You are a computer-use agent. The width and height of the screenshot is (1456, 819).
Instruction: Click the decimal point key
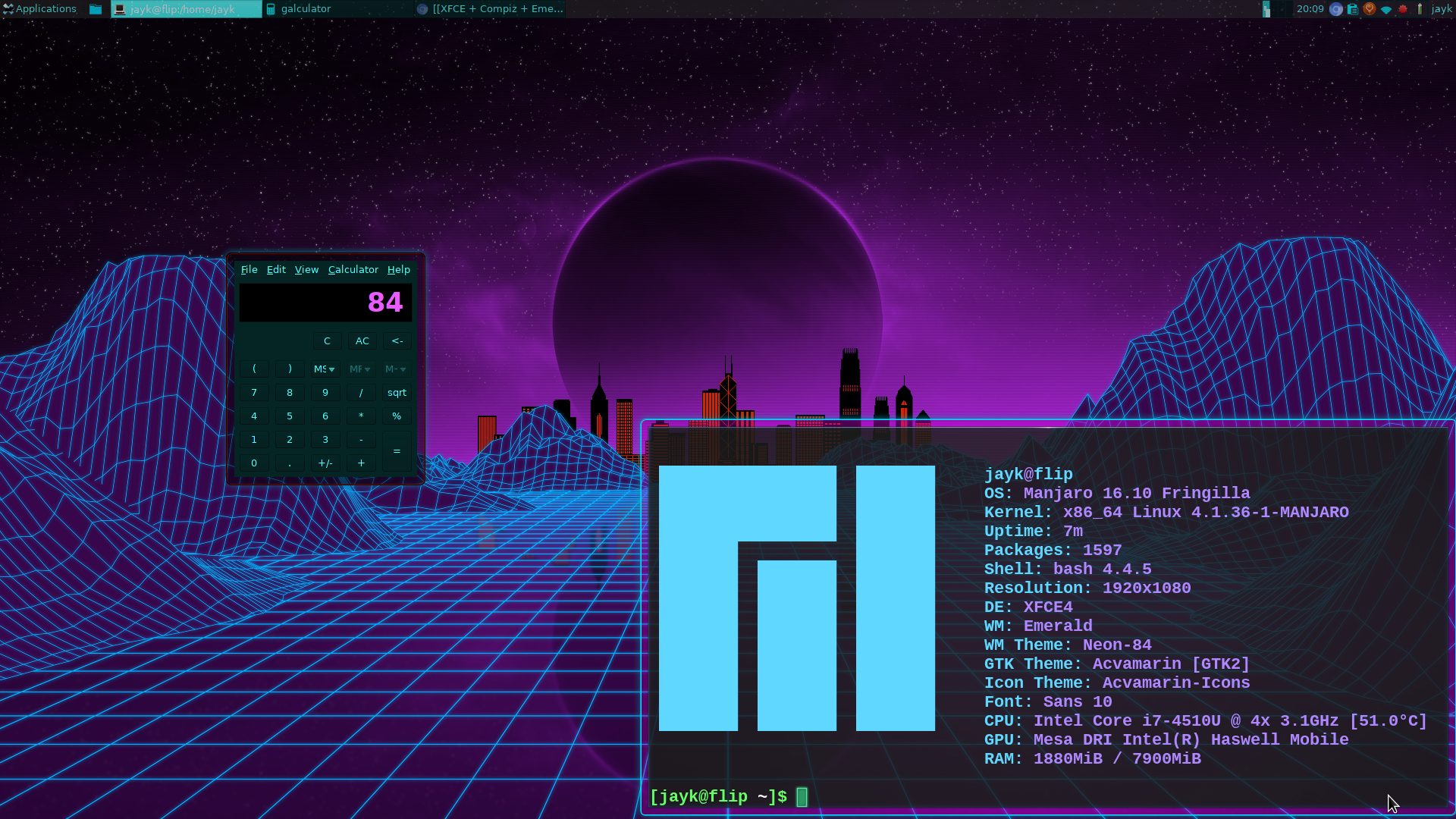[290, 463]
